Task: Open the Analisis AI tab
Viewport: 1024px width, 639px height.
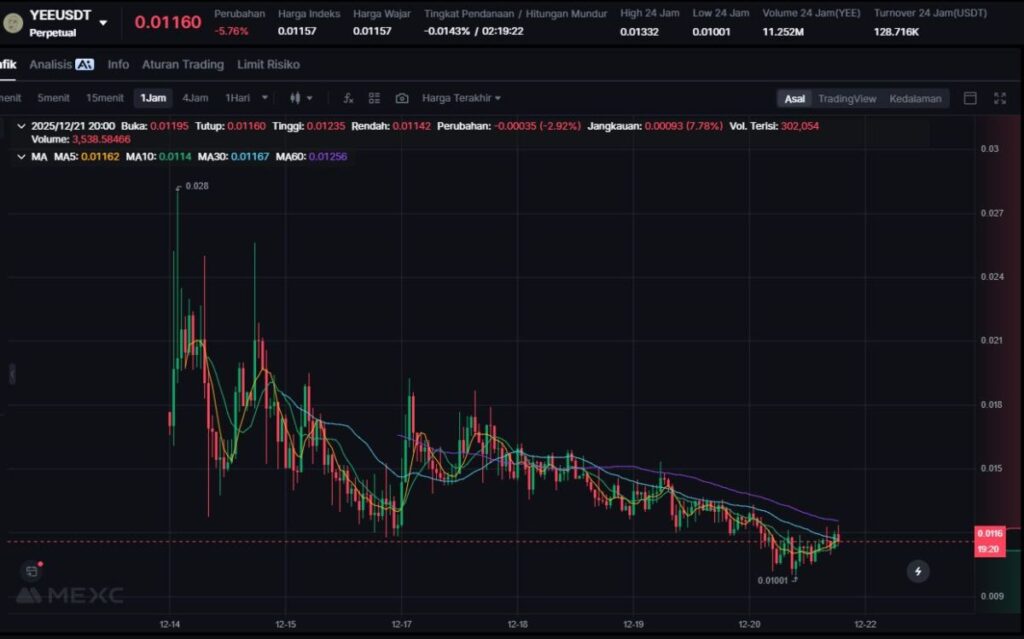Action: coord(61,64)
